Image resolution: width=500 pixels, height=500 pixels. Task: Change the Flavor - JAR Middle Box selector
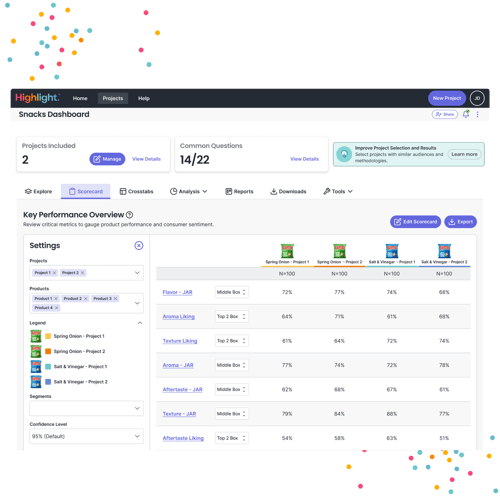coord(232,292)
